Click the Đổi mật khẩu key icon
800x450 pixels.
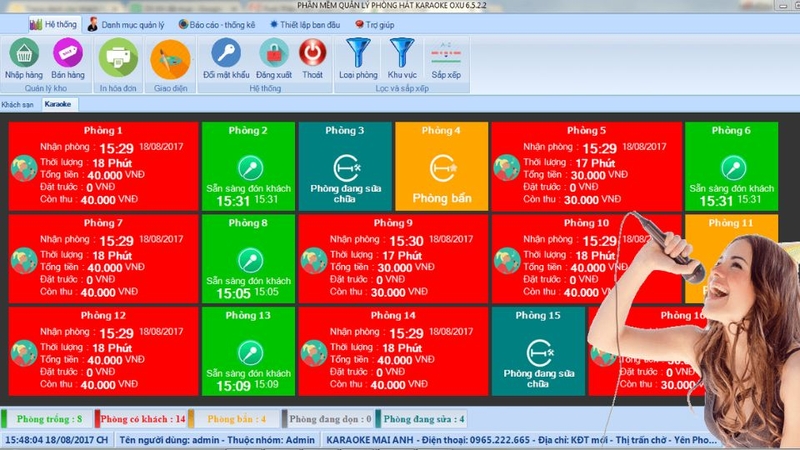[x=226, y=53]
